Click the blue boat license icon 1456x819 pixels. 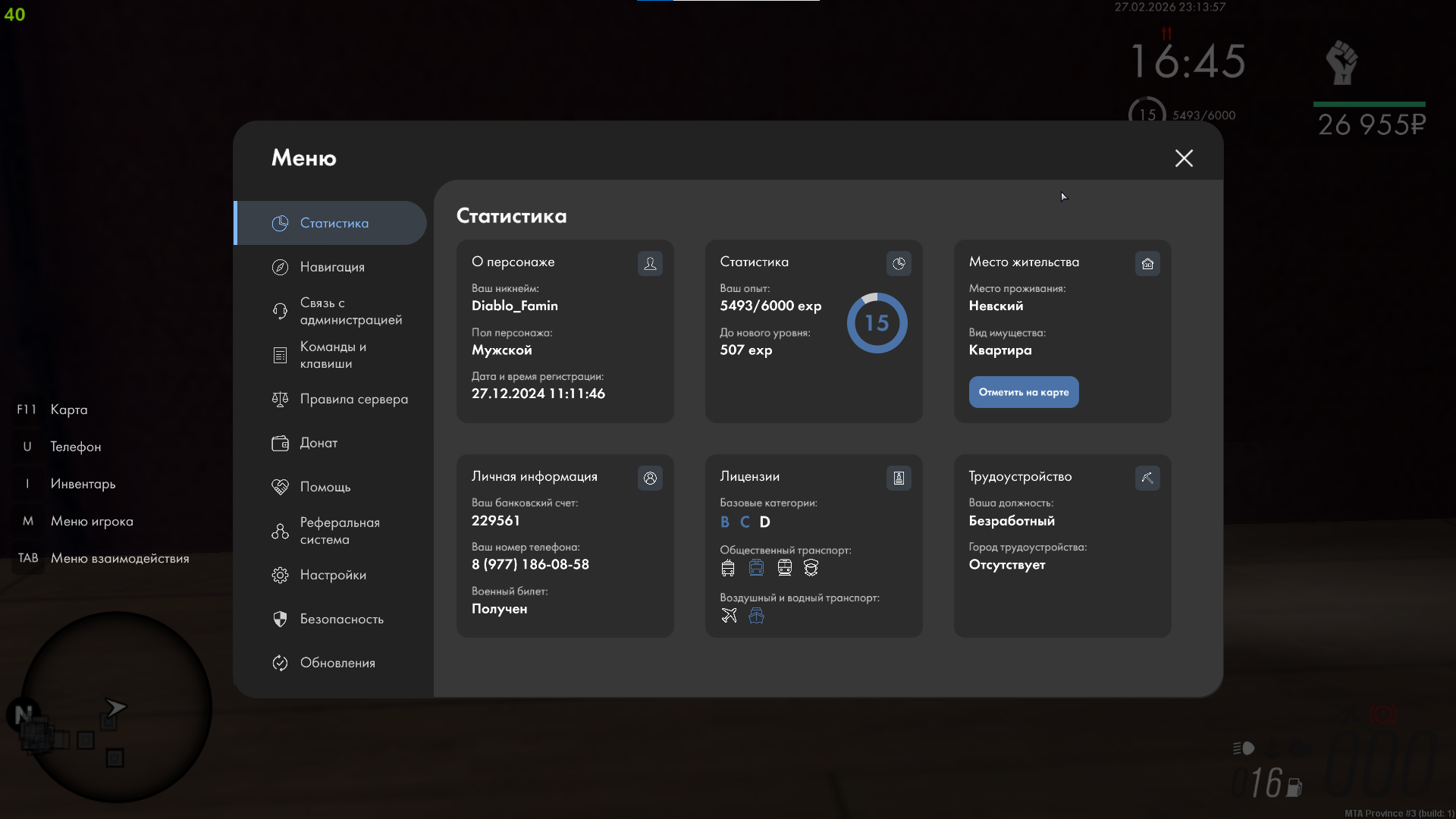coord(756,616)
